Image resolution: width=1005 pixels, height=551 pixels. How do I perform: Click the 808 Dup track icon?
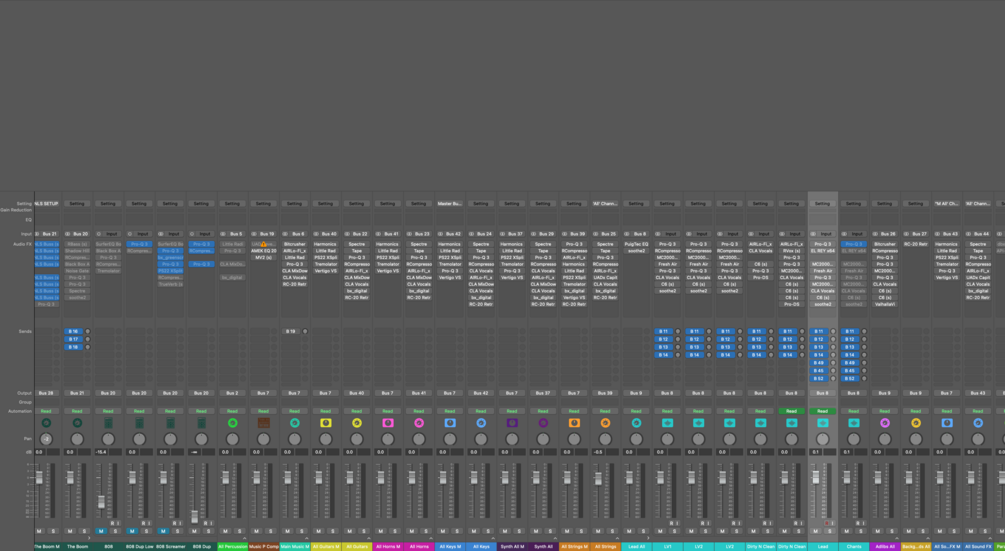click(x=201, y=423)
